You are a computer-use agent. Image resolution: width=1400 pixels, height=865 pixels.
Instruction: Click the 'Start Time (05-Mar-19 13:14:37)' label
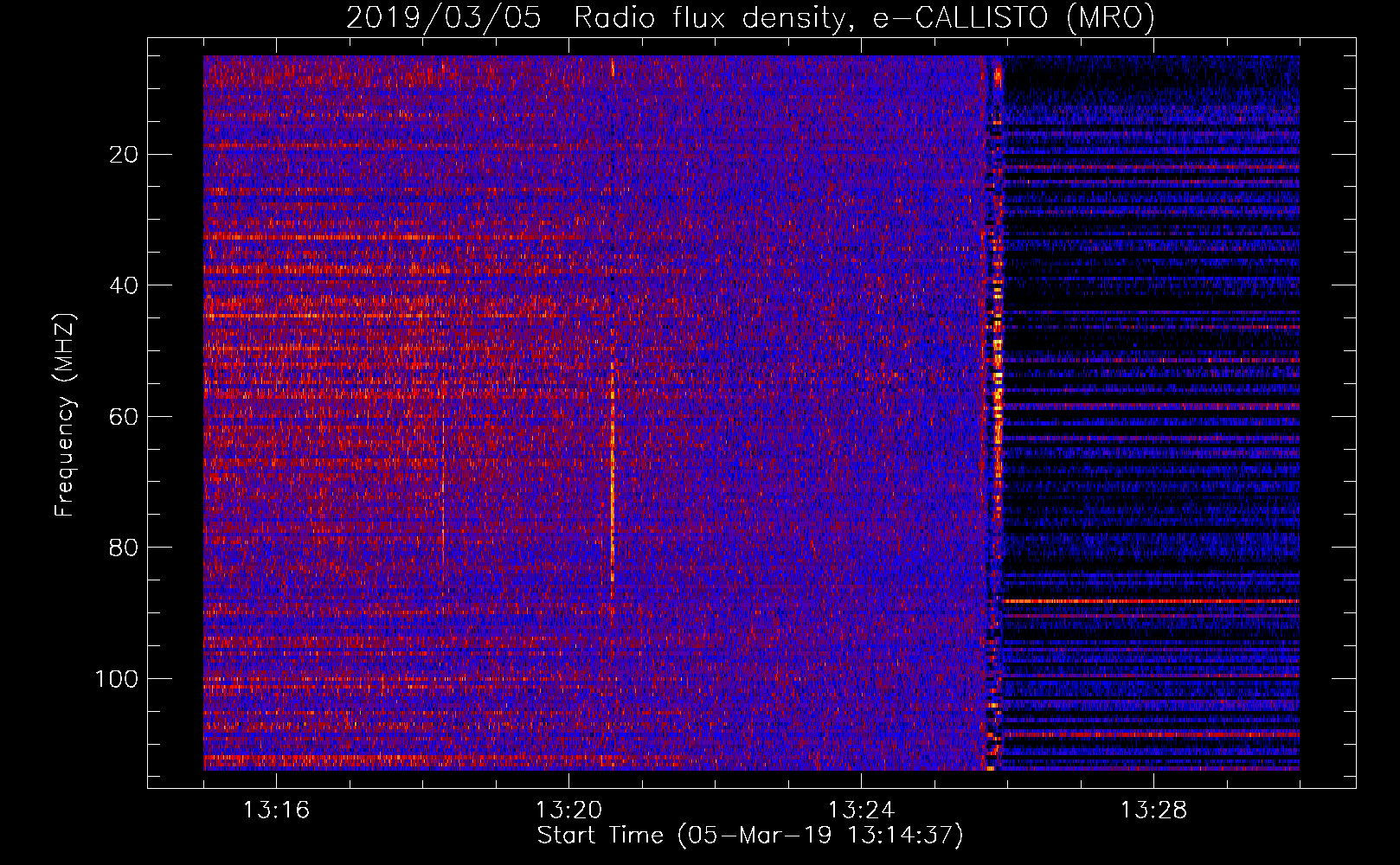[x=750, y=836]
